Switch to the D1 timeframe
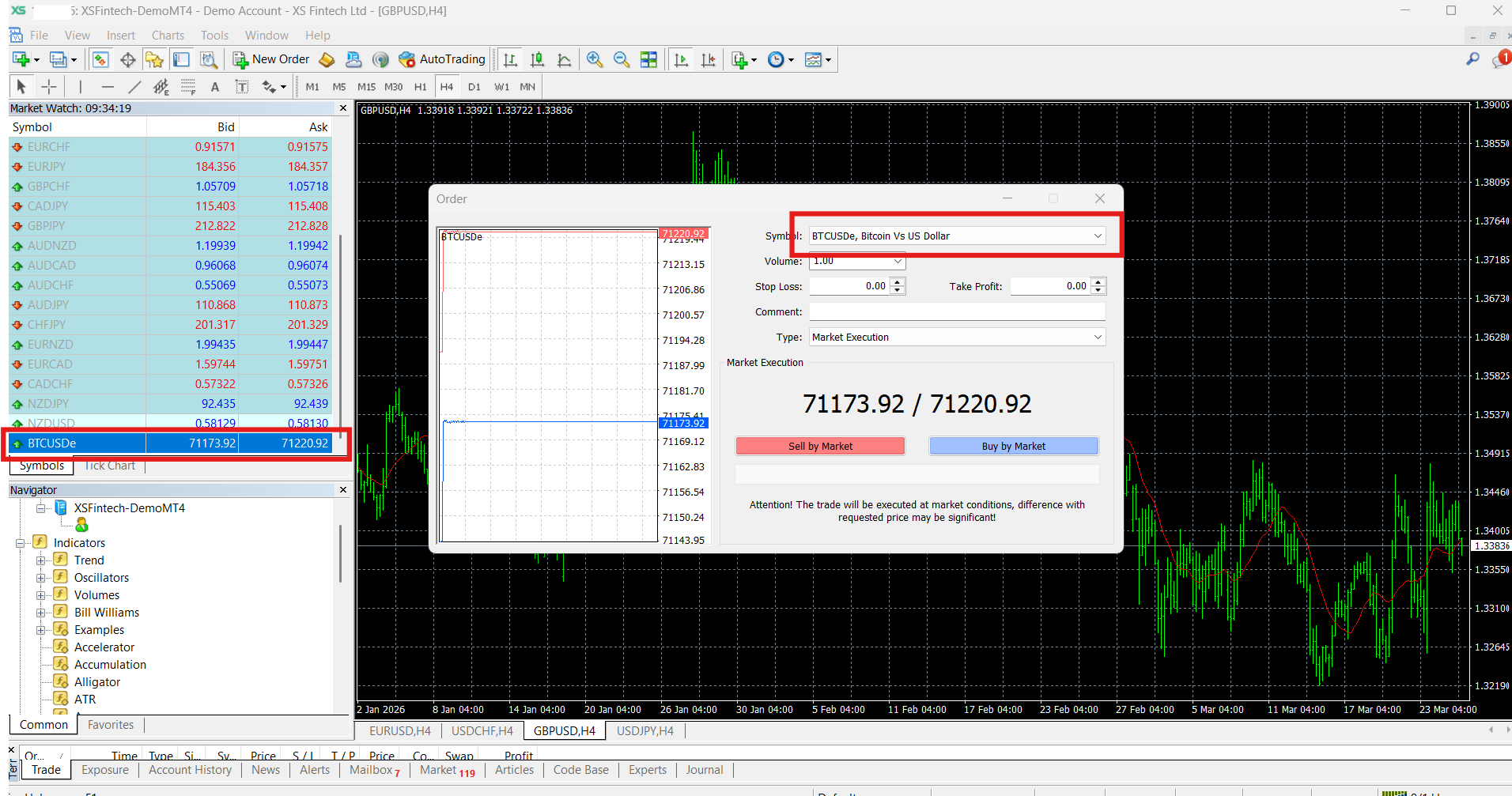Image resolution: width=1512 pixels, height=796 pixels. pyautogui.click(x=474, y=87)
